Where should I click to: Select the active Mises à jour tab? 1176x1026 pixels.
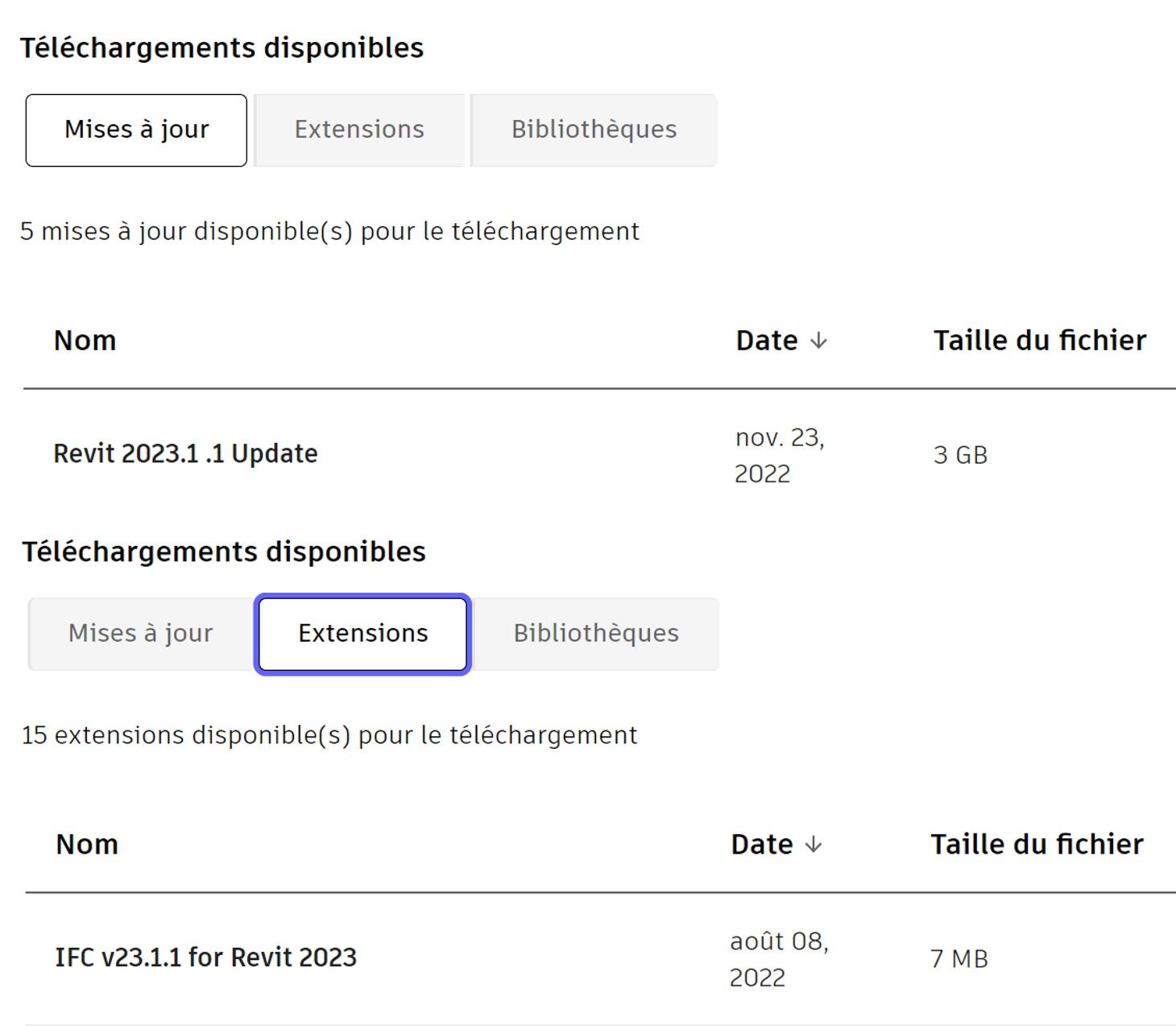click(136, 130)
